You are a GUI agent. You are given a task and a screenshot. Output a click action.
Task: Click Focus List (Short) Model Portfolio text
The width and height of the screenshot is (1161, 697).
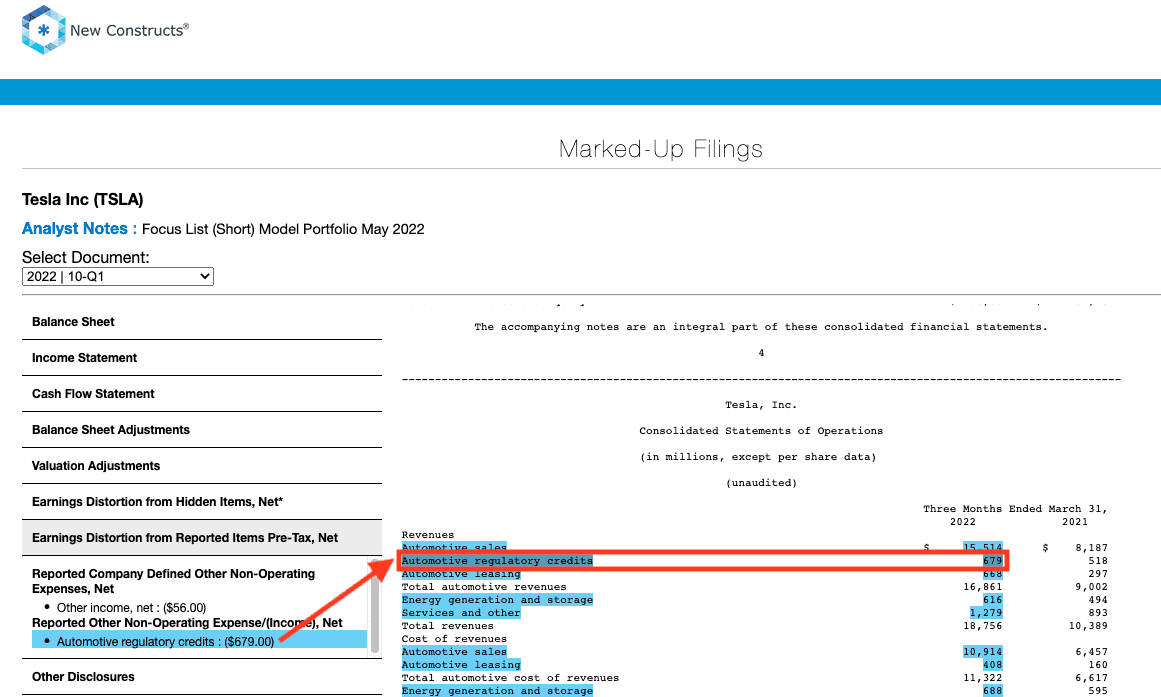click(x=283, y=229)
